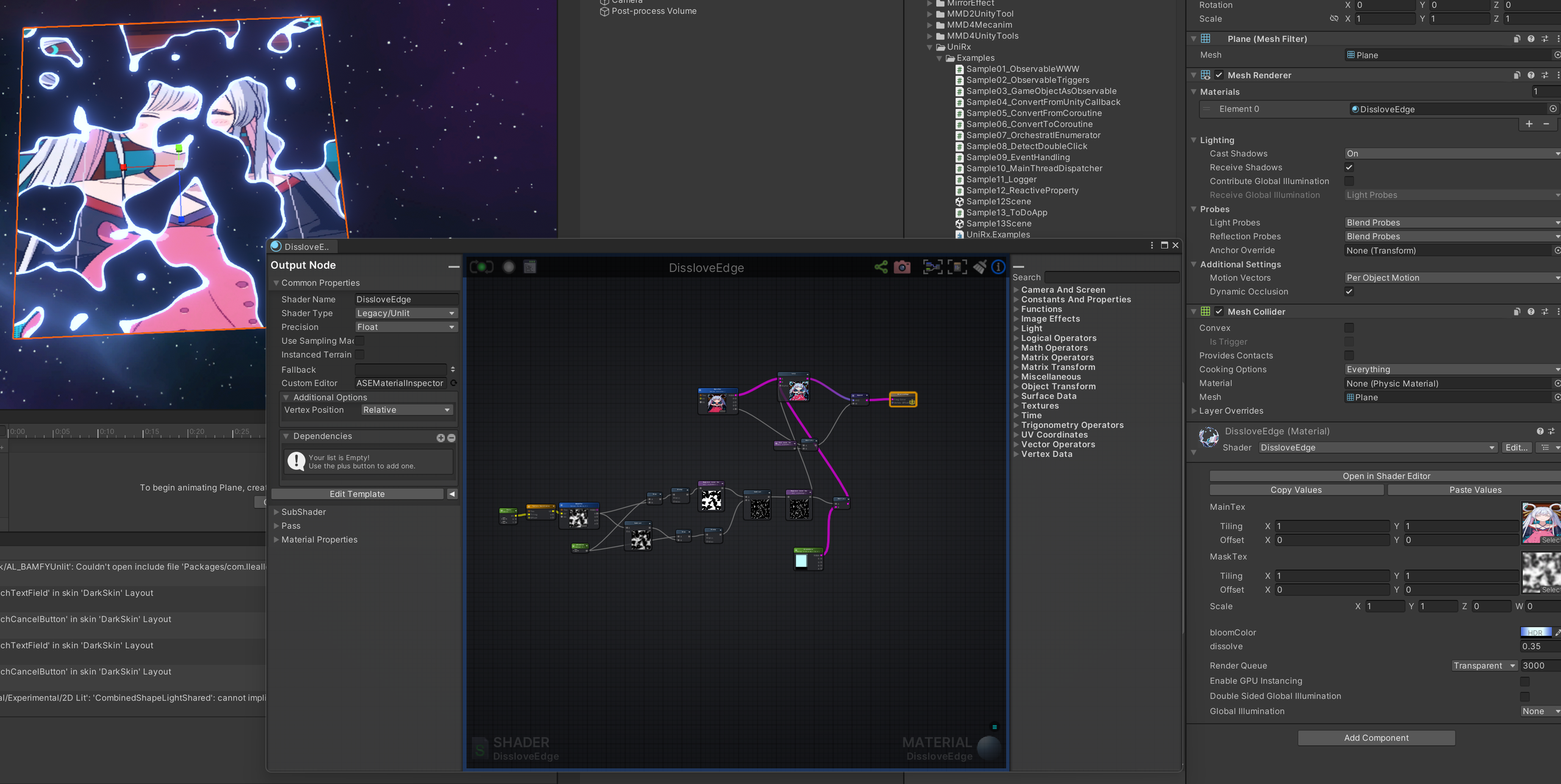Click the Paste Values button

click(x=1474, y=490)
